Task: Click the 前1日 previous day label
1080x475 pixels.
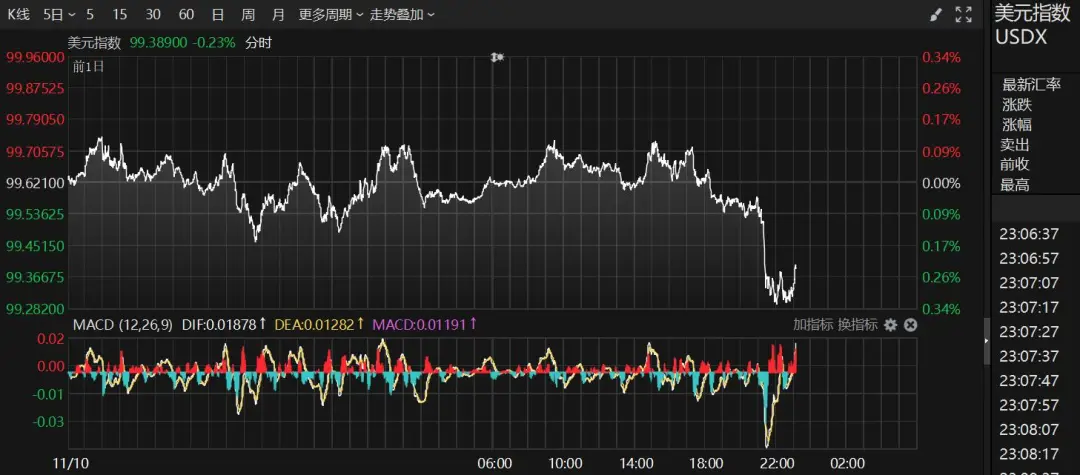Action: click(x=88, y=66)
